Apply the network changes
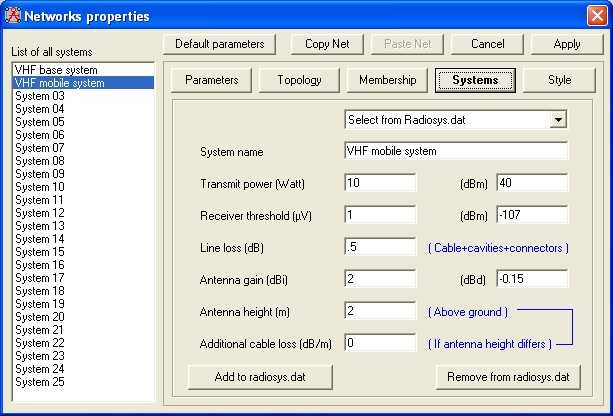This screenshot has width=613, height=416. pos(567,44)
